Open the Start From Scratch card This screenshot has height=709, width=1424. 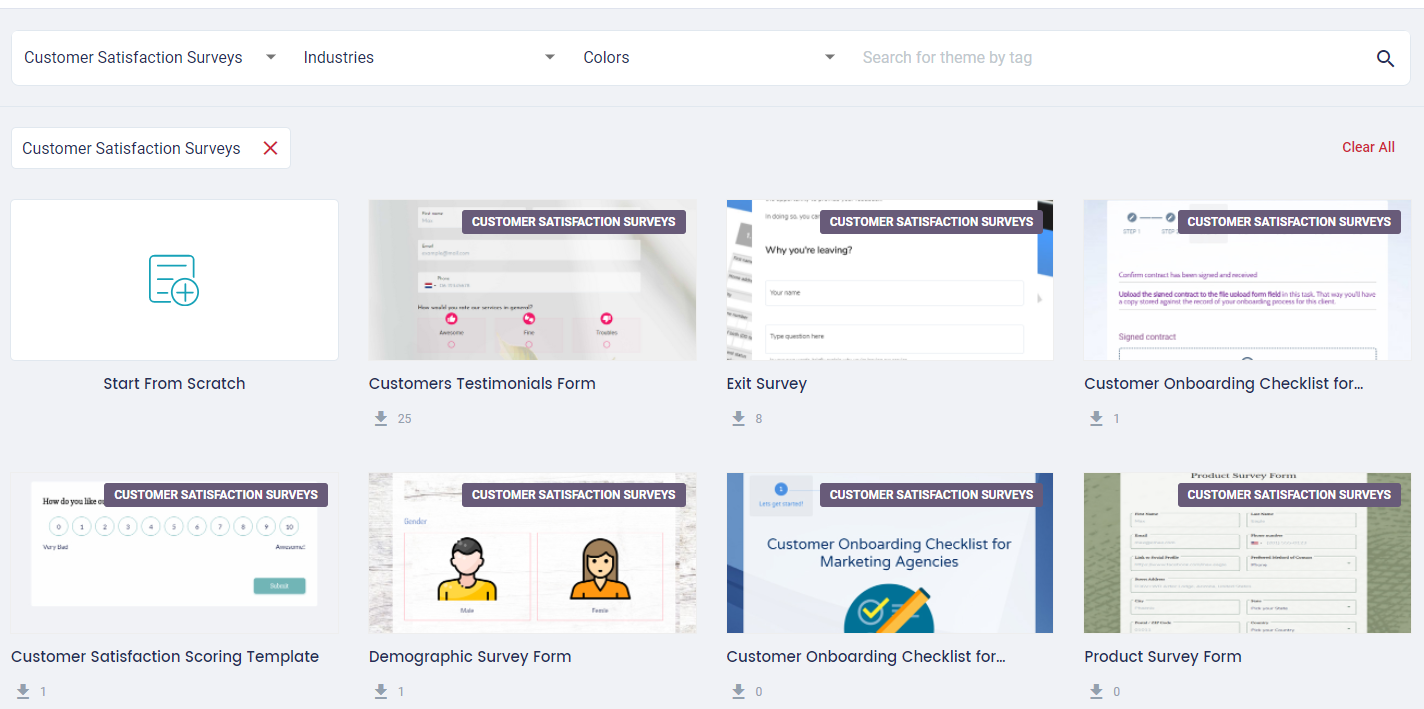174,280
